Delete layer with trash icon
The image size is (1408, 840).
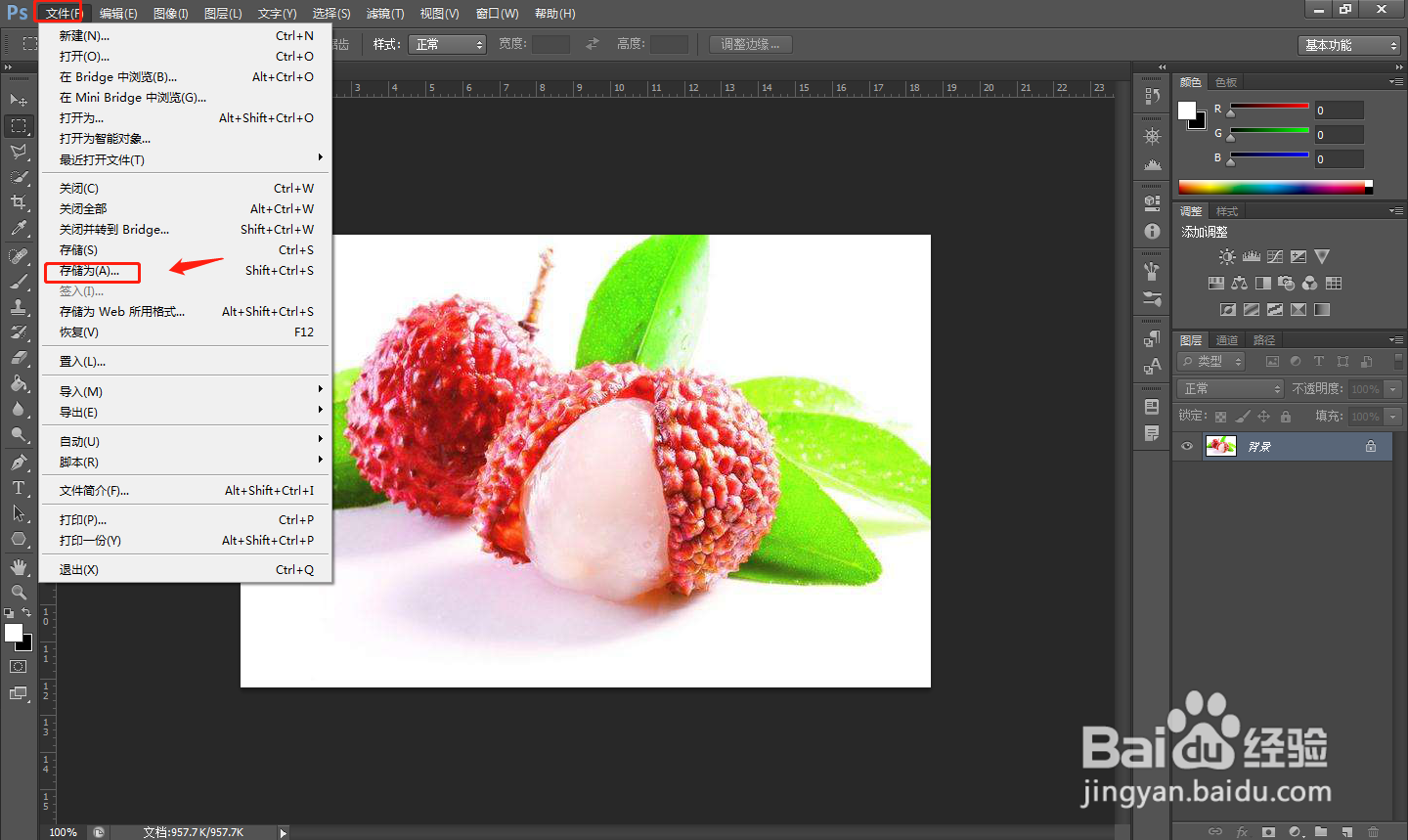pos(1374,832)
